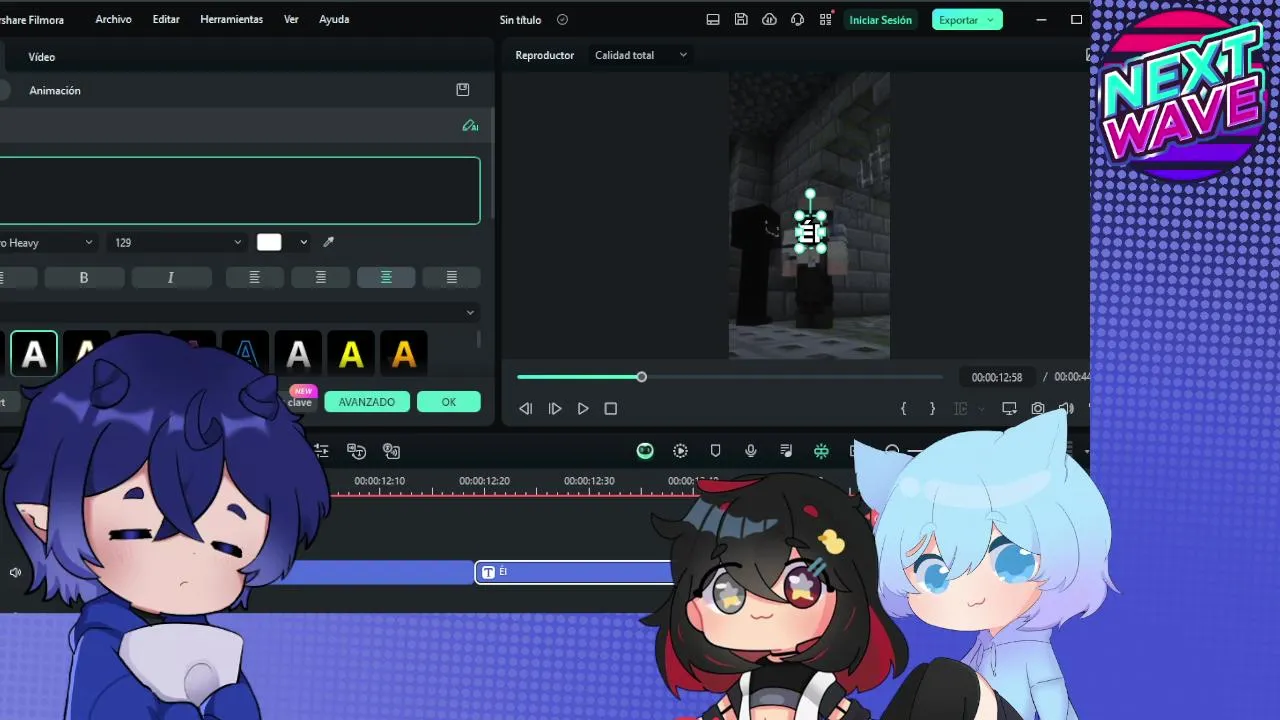1280x720 pixels.
Task: Open the display monitor settings icon
Action: 1009,408
